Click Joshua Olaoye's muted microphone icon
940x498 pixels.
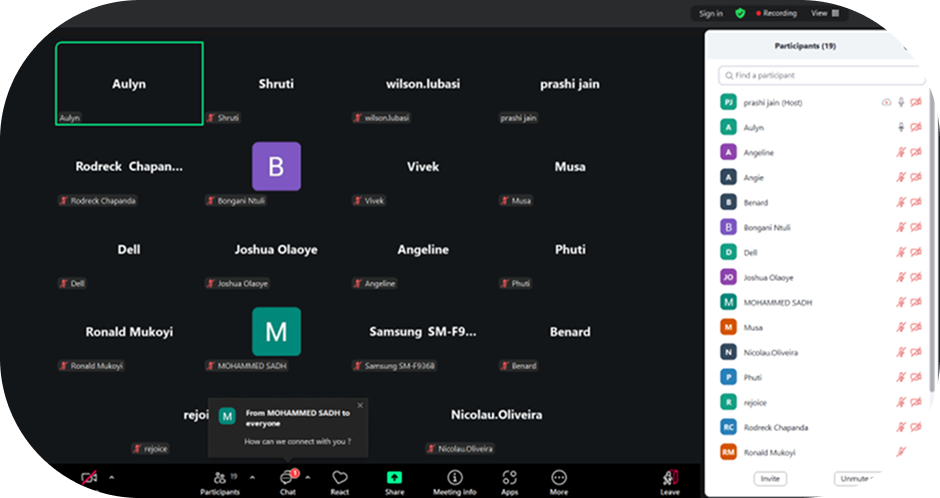901,277
